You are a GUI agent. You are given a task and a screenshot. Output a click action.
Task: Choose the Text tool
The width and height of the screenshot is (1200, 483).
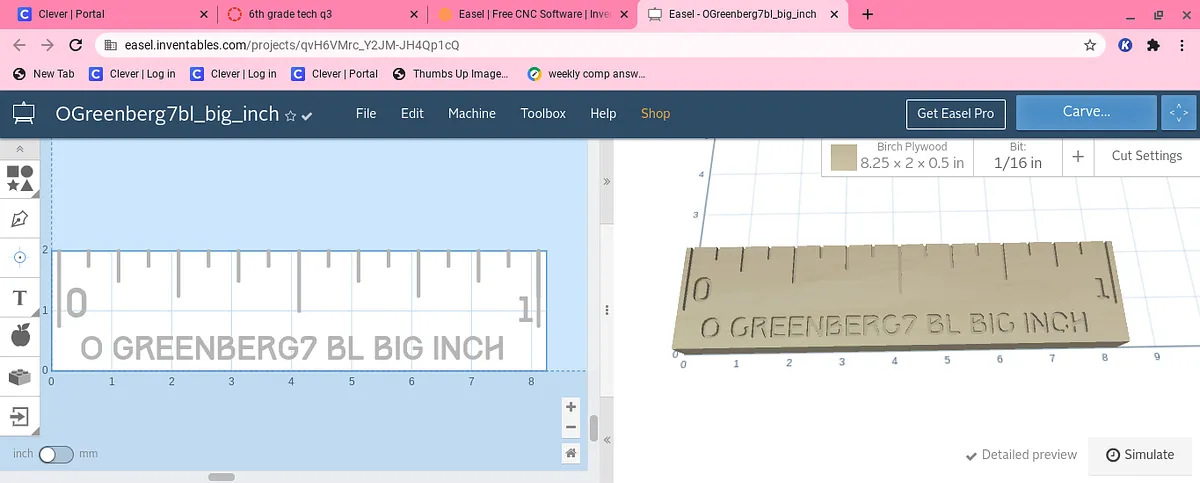20,298
